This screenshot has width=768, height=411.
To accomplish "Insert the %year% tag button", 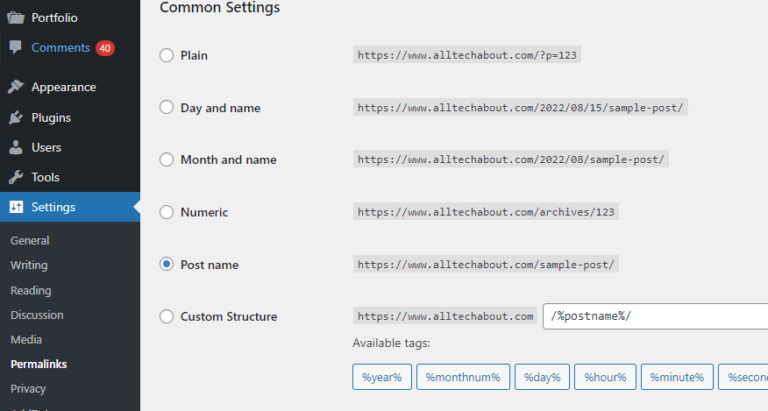I will pos(381,377).
